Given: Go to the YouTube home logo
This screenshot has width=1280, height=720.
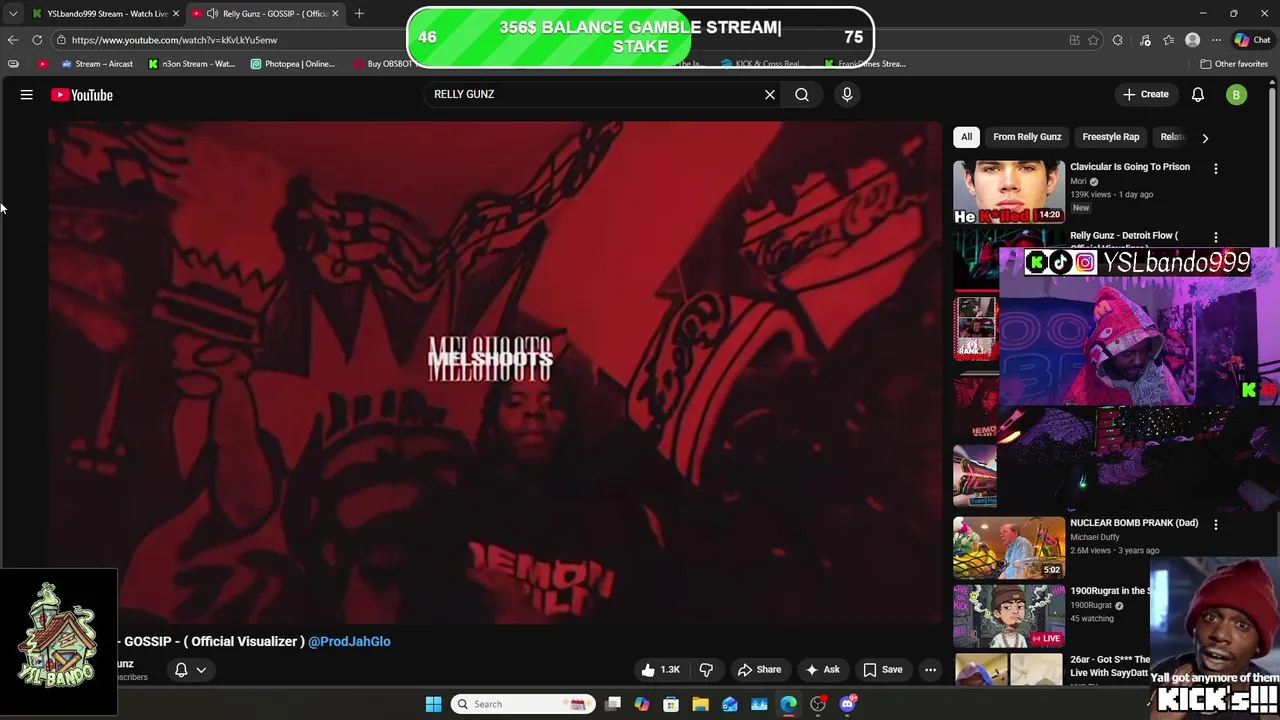Looking at the screenshot, I should pyautogui.click(x=82, y=95).
